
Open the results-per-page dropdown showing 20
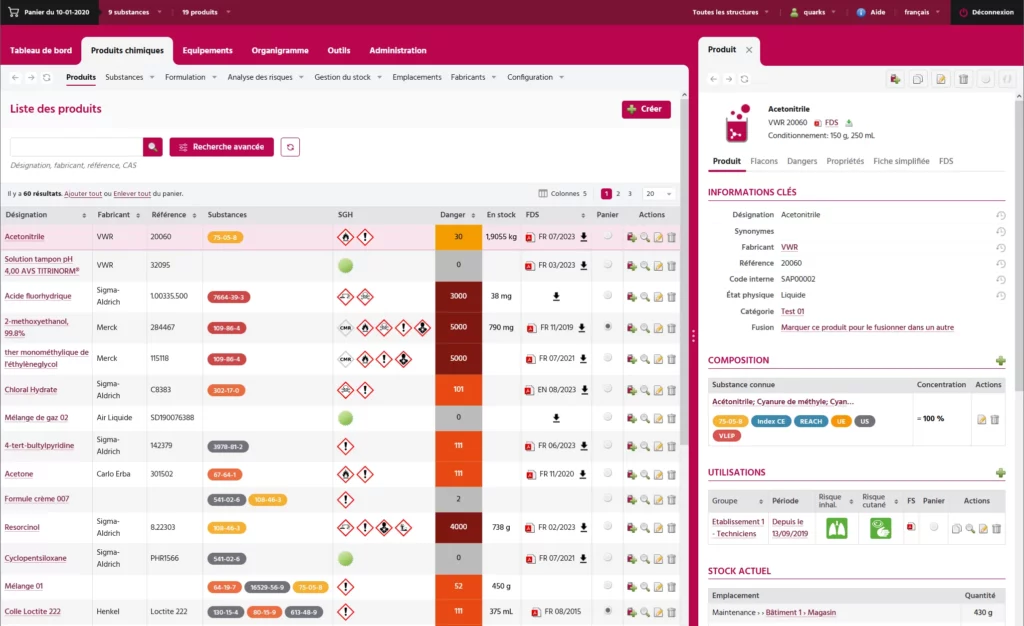[x=657, y=194]
